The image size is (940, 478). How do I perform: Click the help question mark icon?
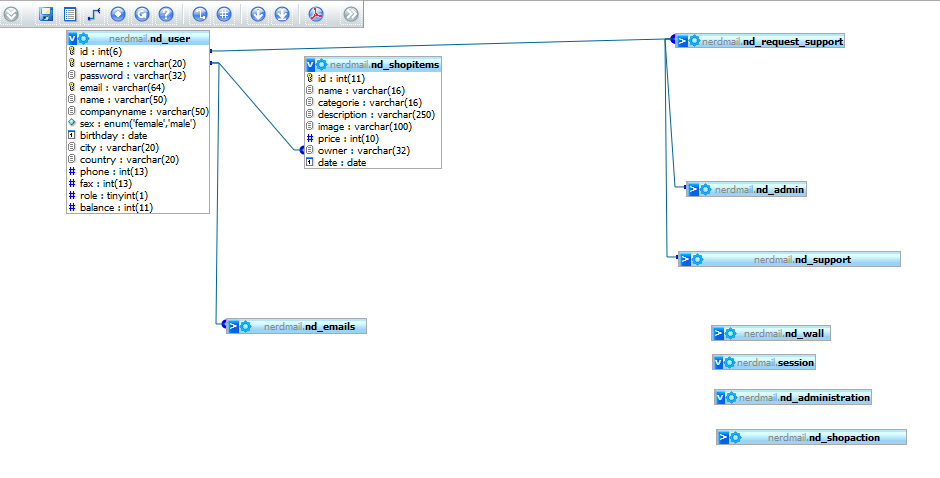point(166,14)
